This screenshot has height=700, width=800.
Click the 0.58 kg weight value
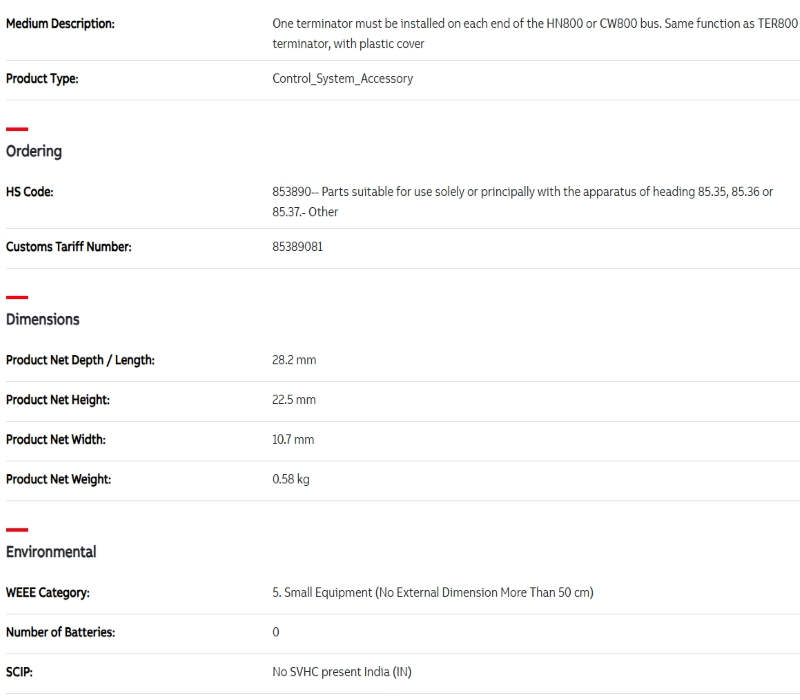pos(291,480)
